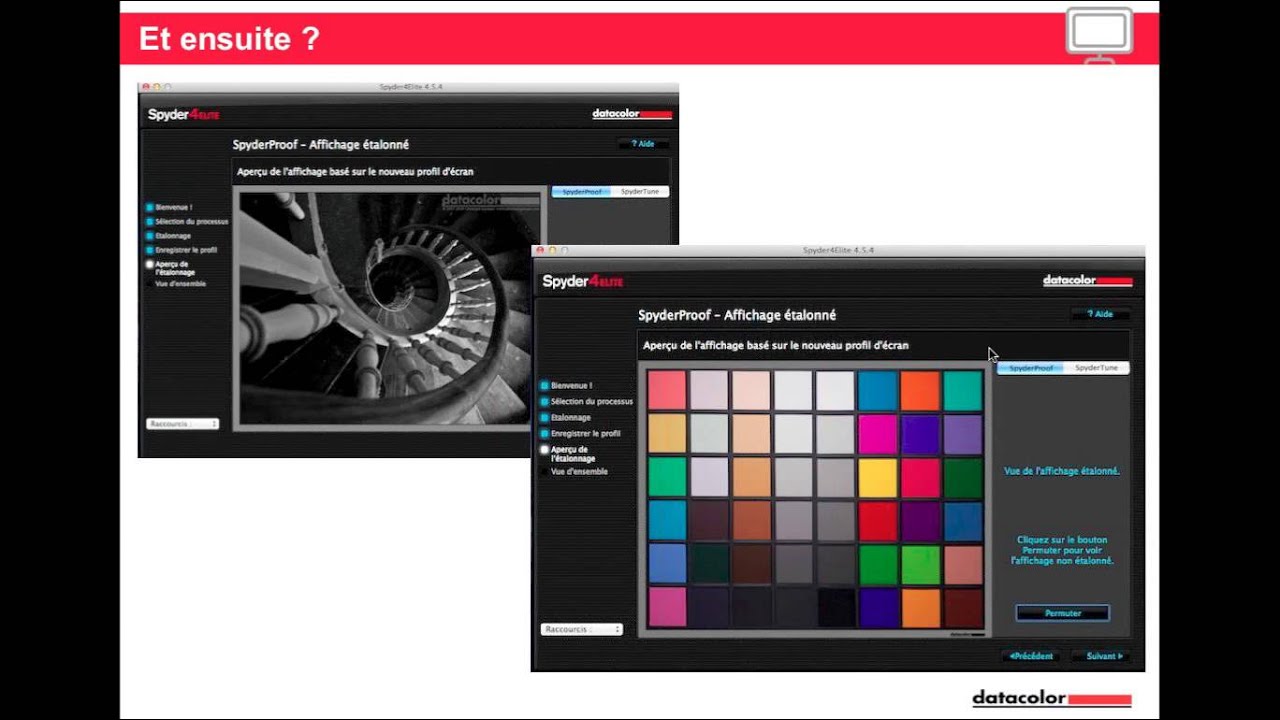Click 'Vue de l'affichage étalonné.' text
This screenshot has height=720, width=1280.
(1062, 471)
